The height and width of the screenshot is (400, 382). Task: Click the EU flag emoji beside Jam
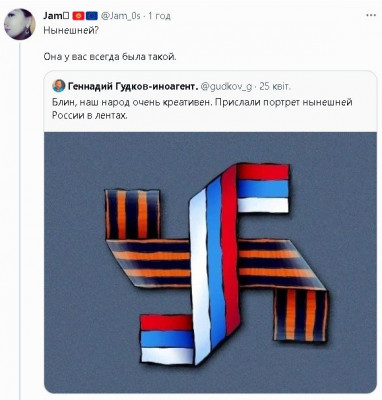tap(92, 16)
